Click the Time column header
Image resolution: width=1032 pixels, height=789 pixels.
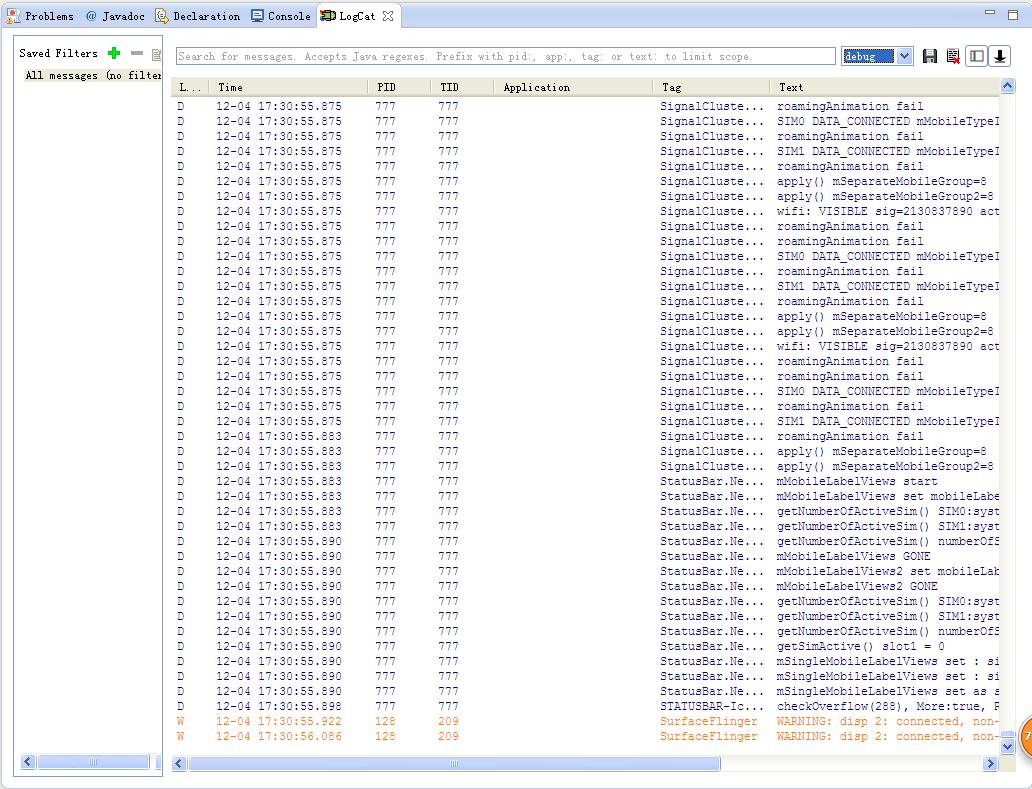[x=288, y=87]
